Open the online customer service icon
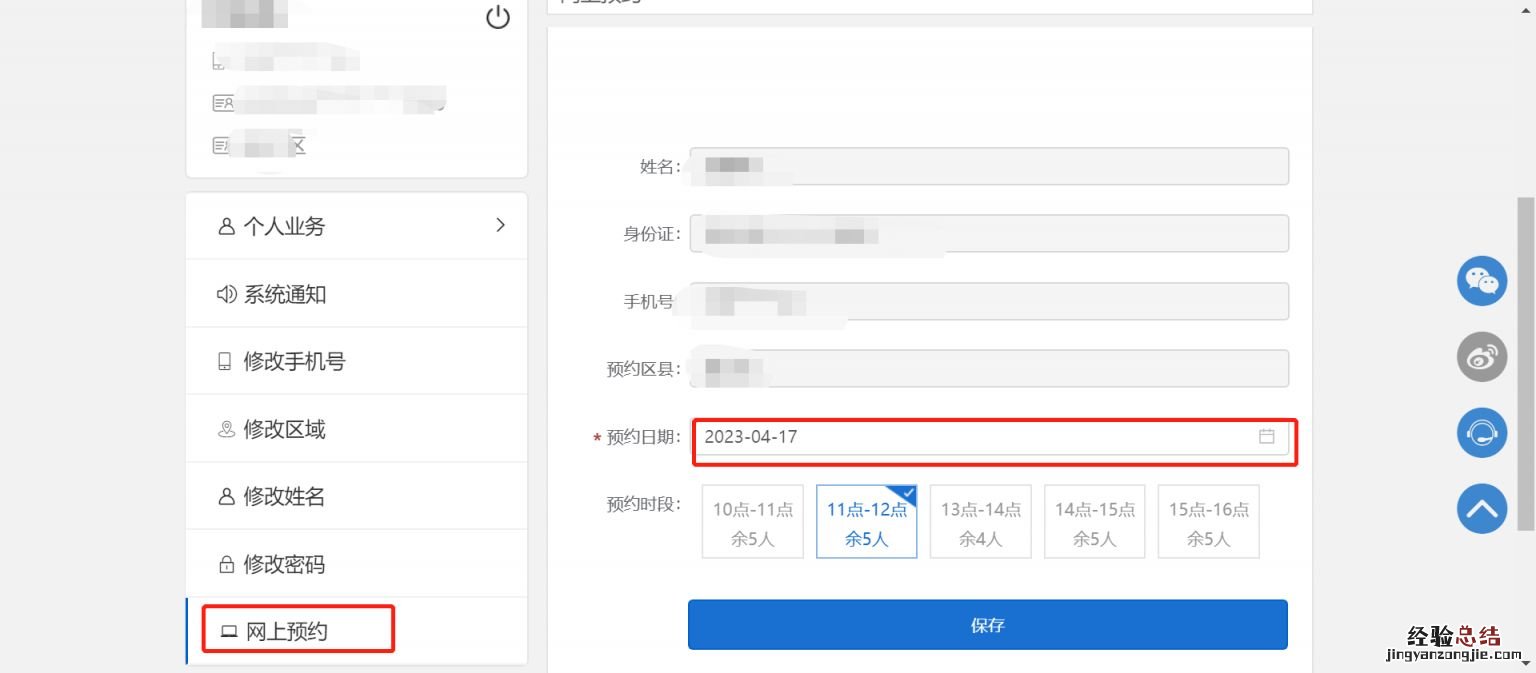The height and width of the screenshot is (673, 1536). point(1481,432)
